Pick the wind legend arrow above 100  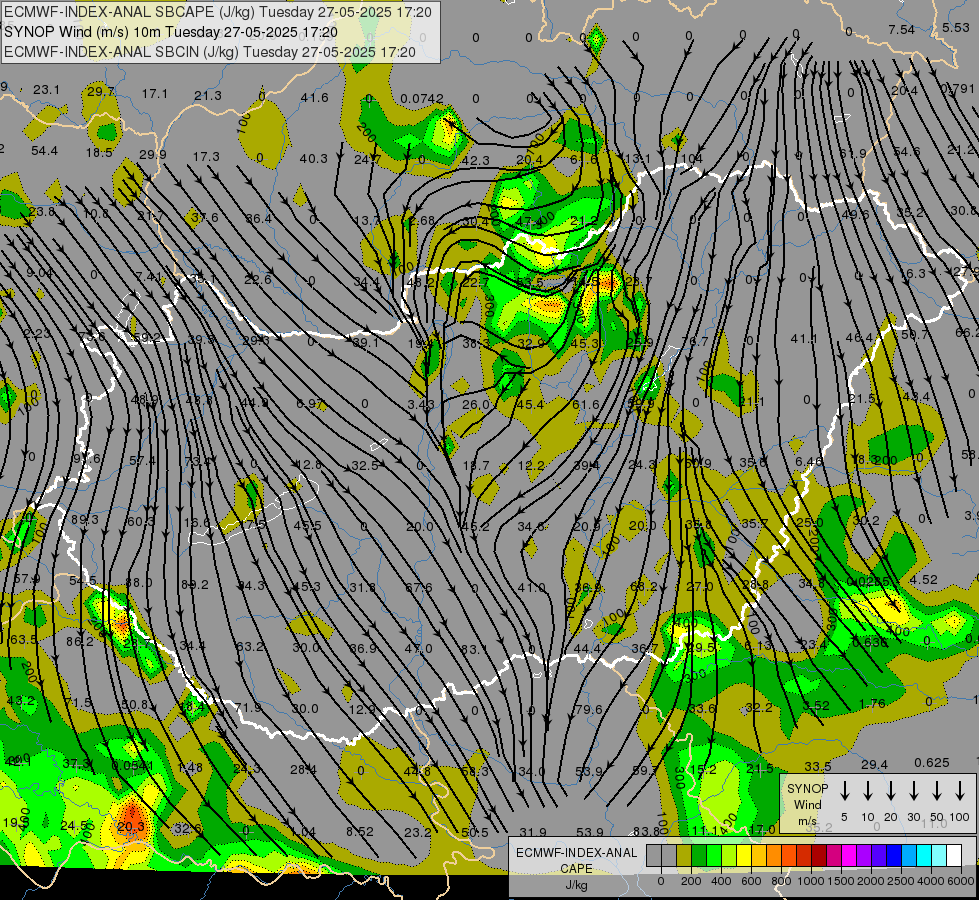pos(960,791)
